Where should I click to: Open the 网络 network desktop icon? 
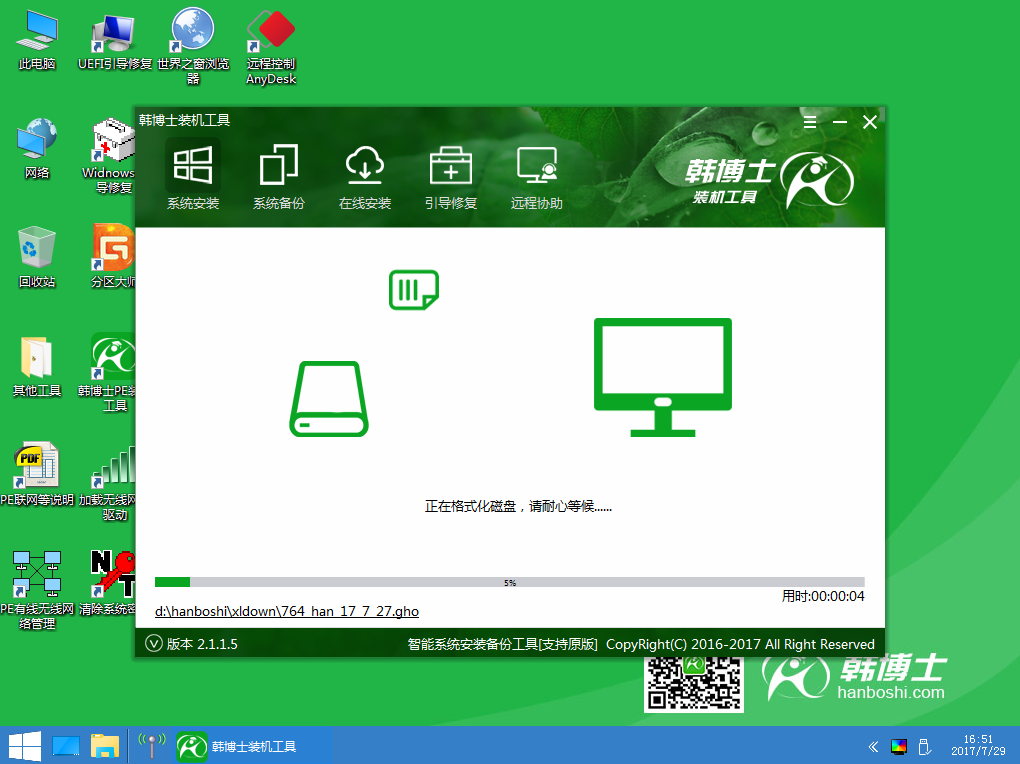coord(37,148)
